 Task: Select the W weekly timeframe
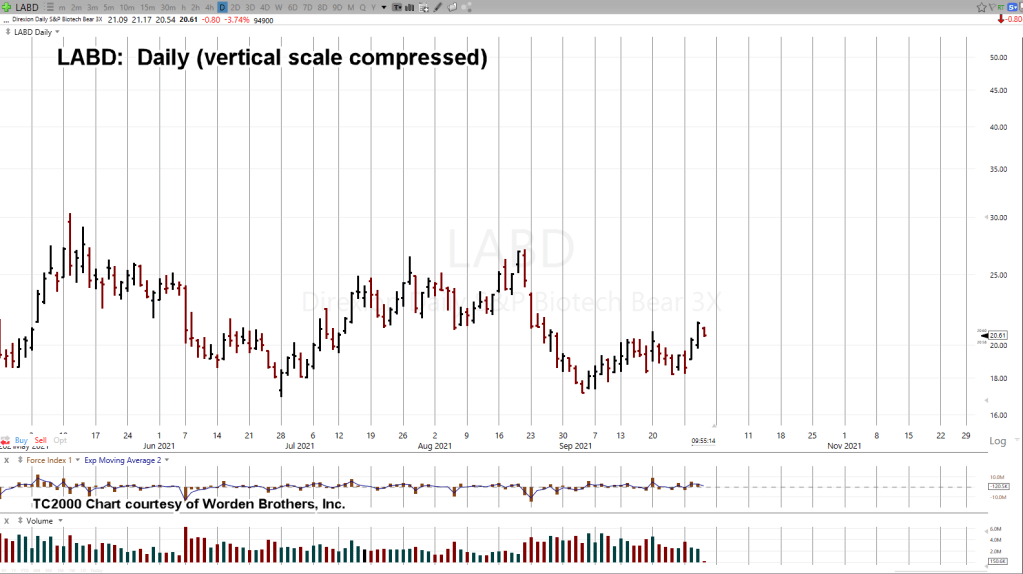(279, 7)
